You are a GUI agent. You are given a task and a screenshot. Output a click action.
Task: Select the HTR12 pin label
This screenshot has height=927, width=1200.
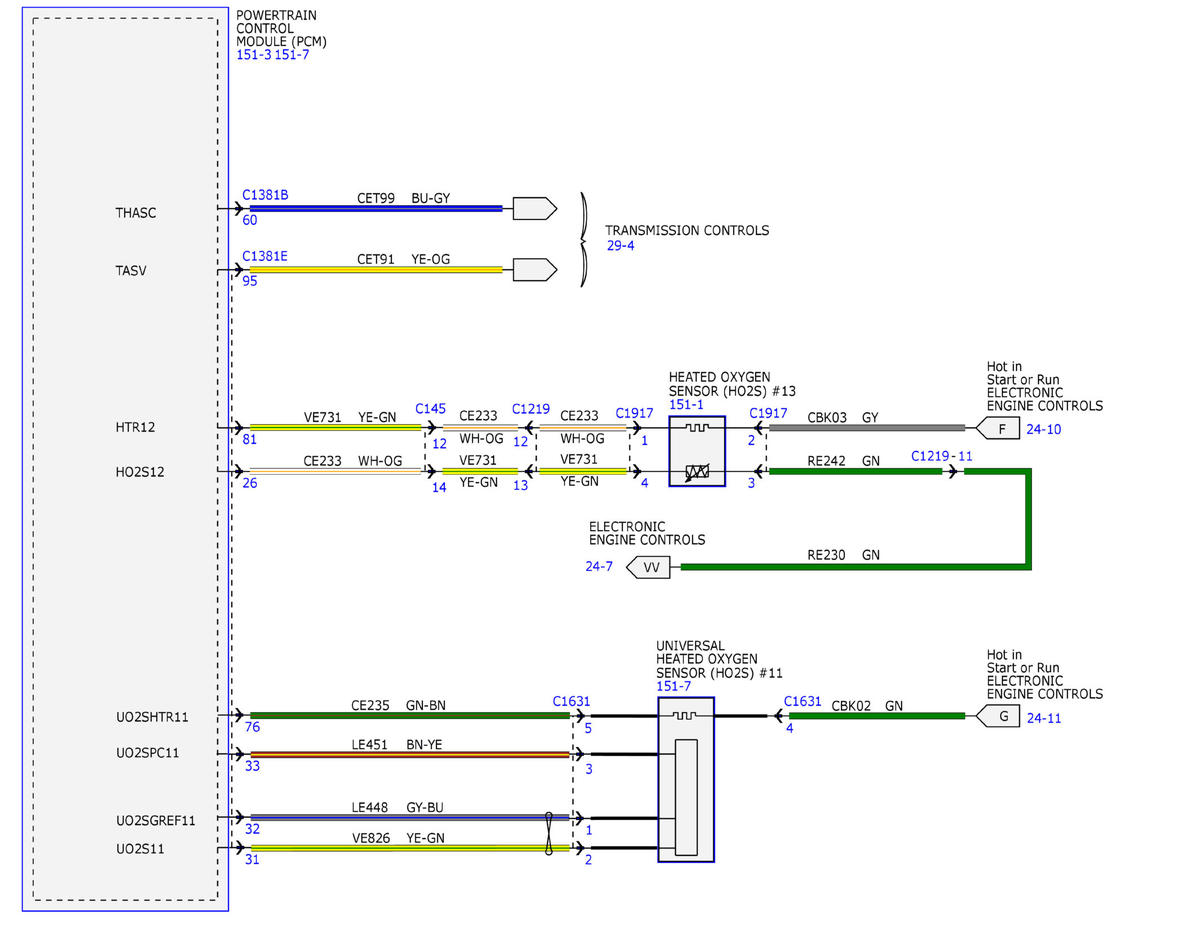tap(135, 428)
